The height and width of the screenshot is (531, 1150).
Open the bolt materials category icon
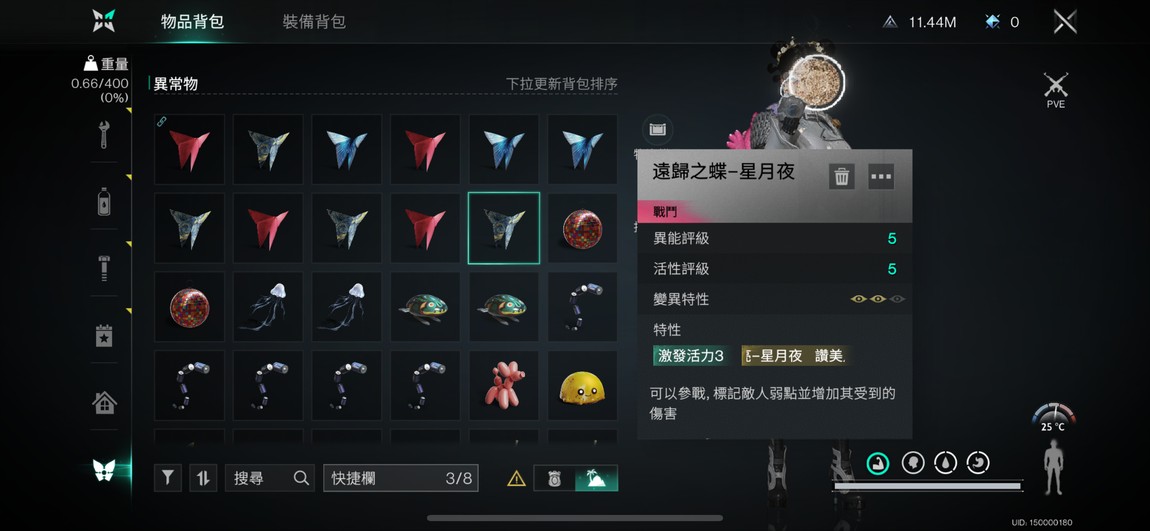click(x=104, y=268)
